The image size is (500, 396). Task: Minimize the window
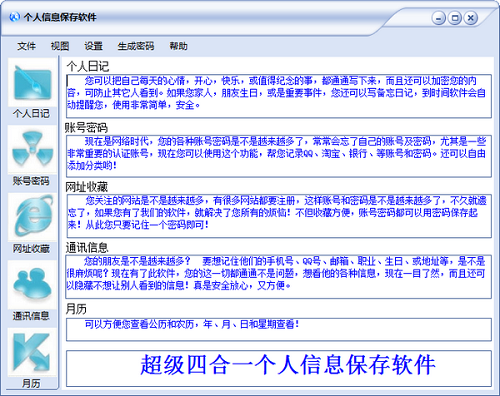click(x=438, y=18)
